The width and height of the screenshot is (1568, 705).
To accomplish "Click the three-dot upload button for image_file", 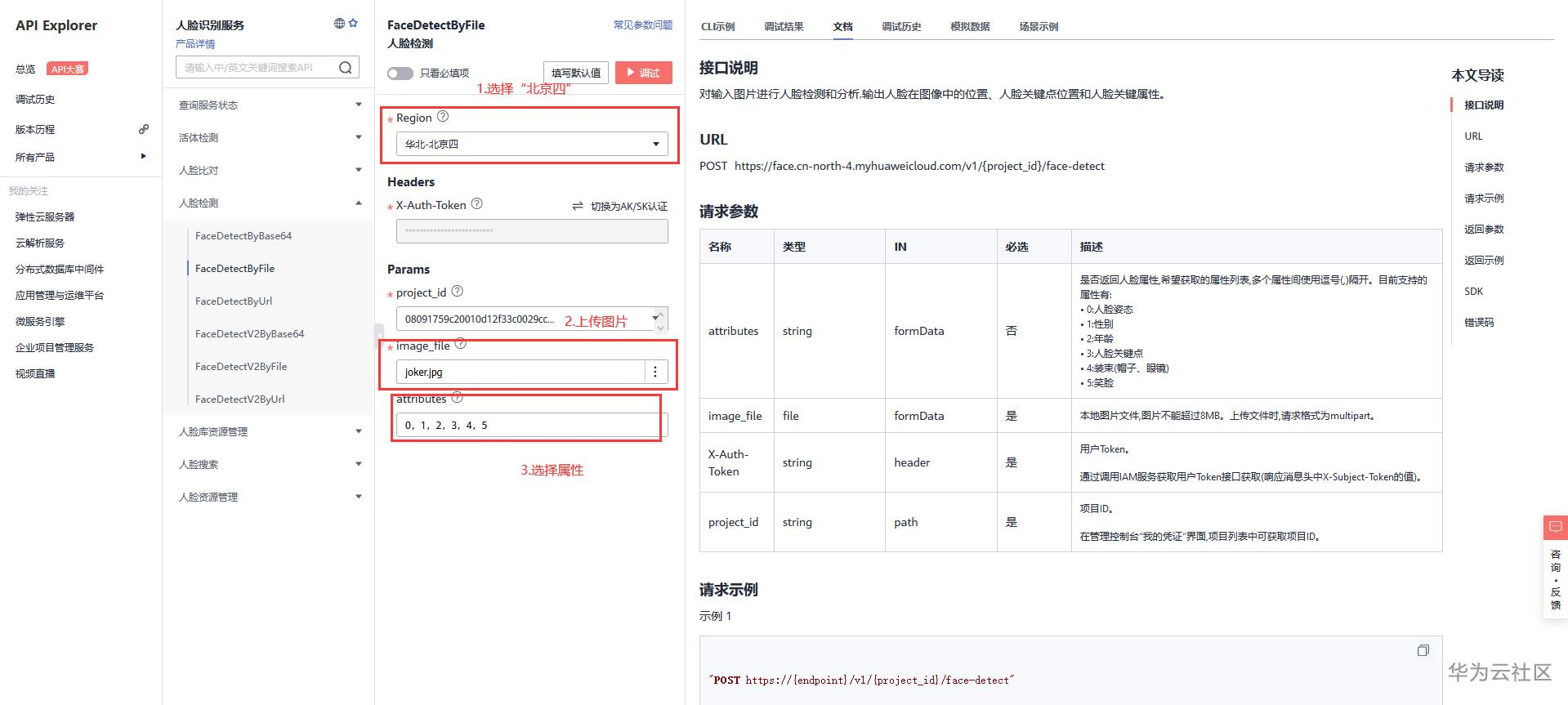I will pyautogui.click(x=655, y=372).
